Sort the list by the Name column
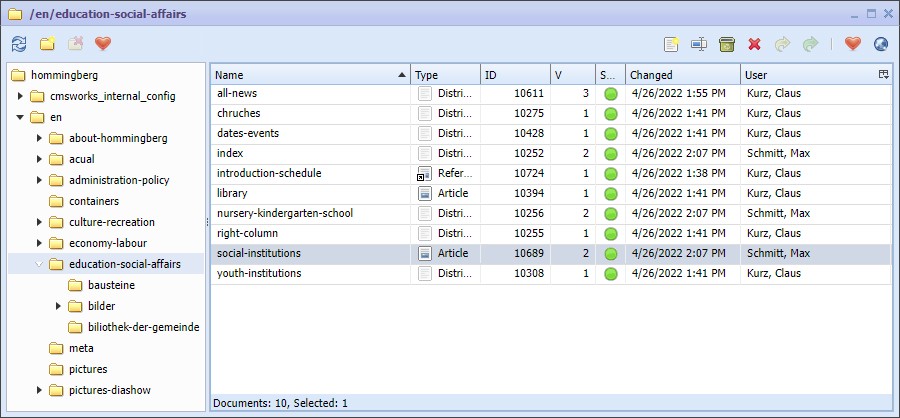The image size is (900, 418). (310, 75)
